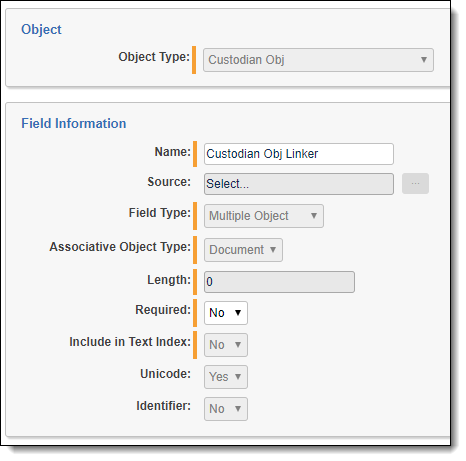Click the Multiple Object dropdown arrow

point(314,216)
